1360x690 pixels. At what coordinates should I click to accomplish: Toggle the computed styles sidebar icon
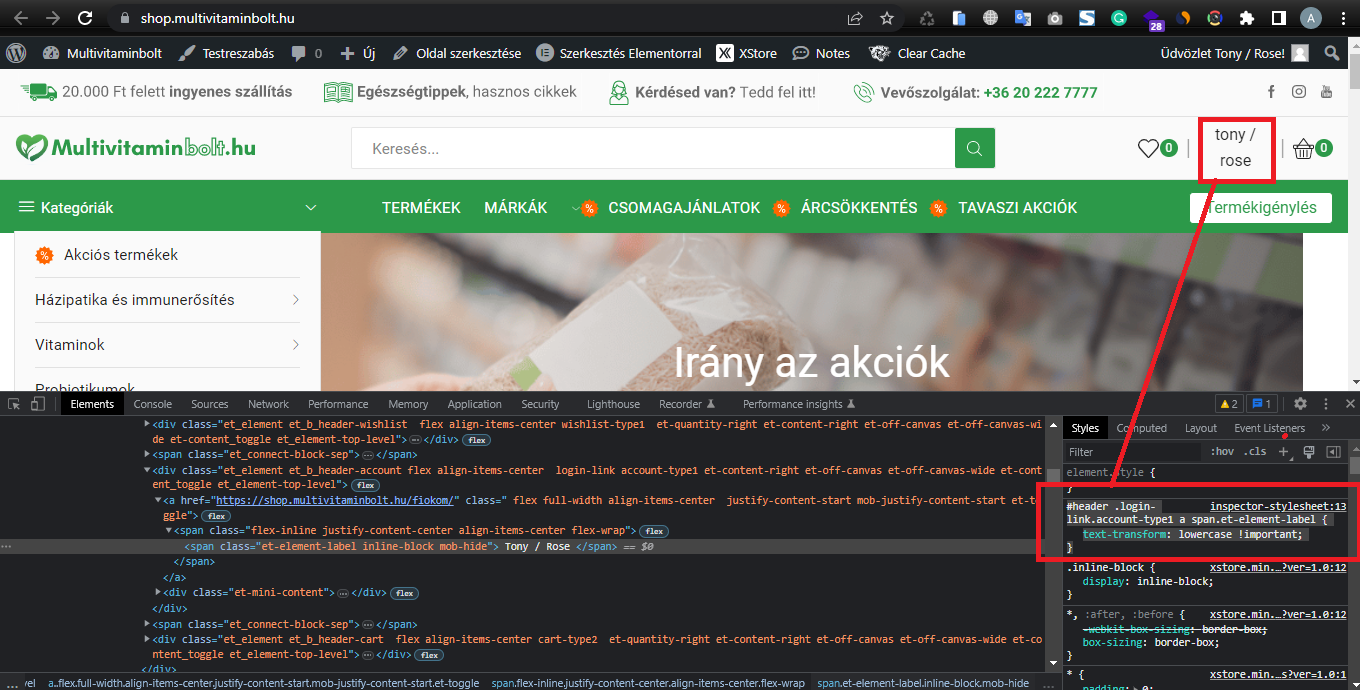[1333, 452]
